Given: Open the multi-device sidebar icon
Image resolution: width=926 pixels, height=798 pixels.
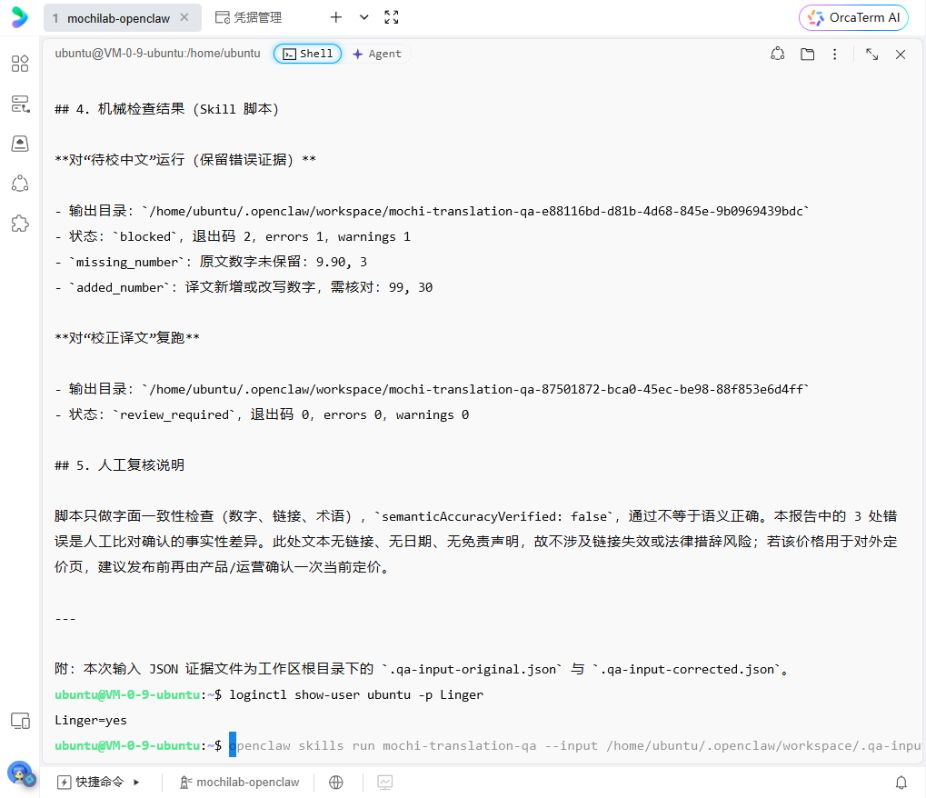Looking at the screenshot, I should coord(21,721).
